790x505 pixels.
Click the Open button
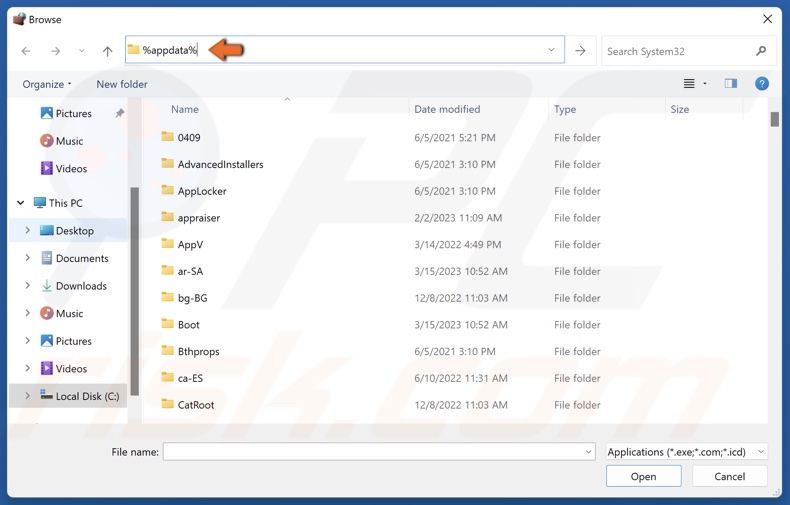click(x=643, y=476)
